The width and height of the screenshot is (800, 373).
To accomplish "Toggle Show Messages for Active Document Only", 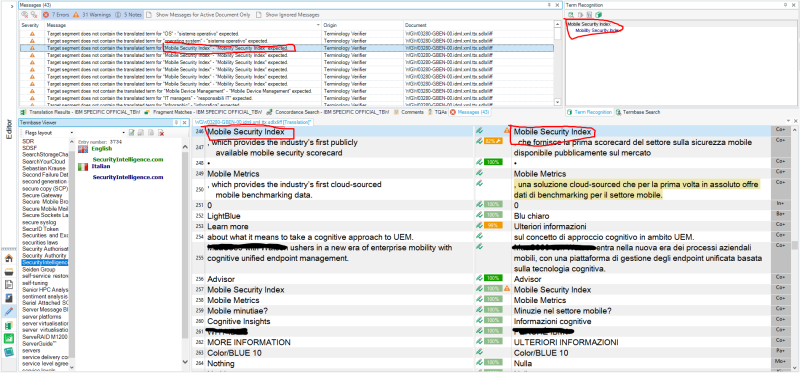I will coord(199,15).
